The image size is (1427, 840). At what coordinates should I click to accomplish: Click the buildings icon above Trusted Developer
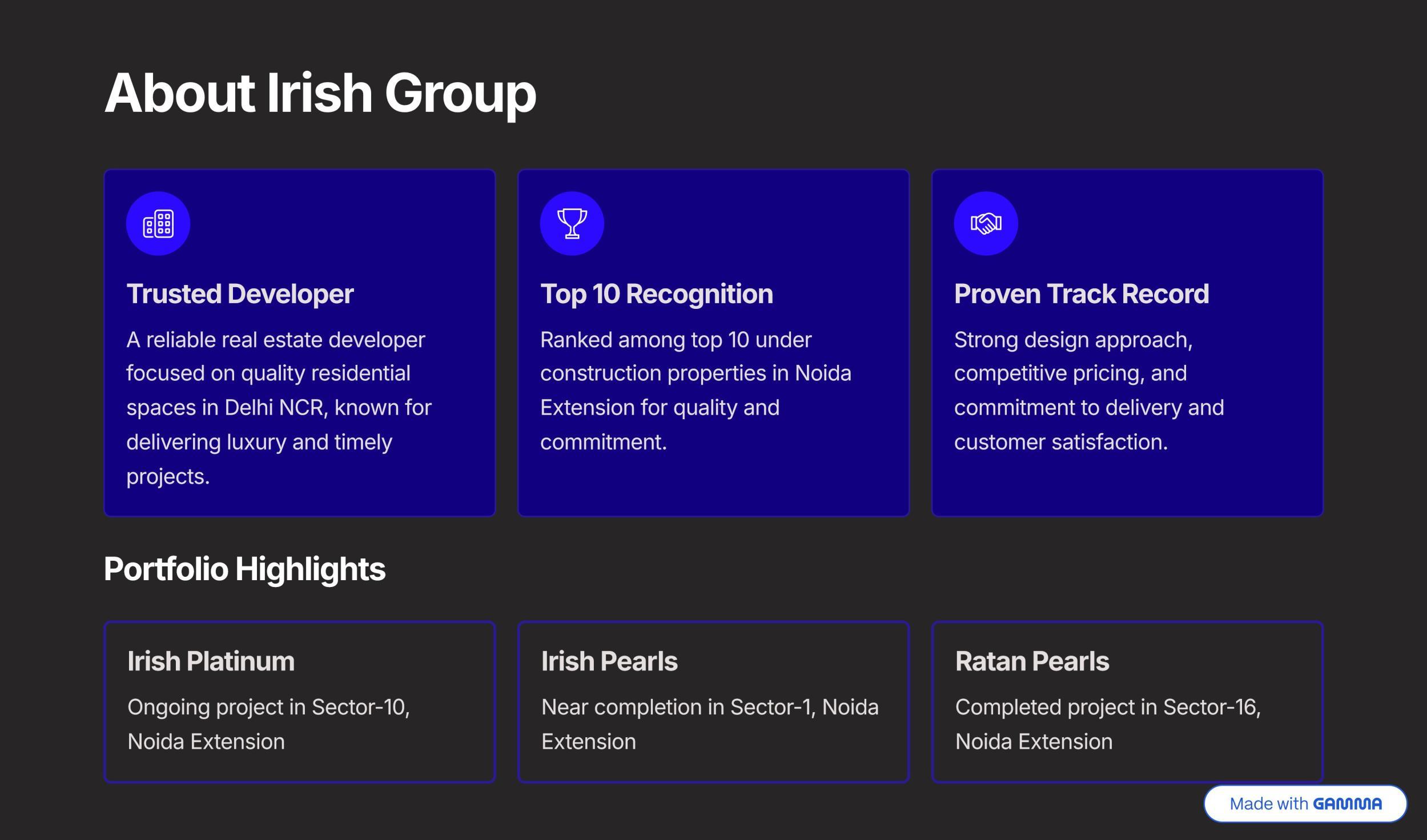158,223
